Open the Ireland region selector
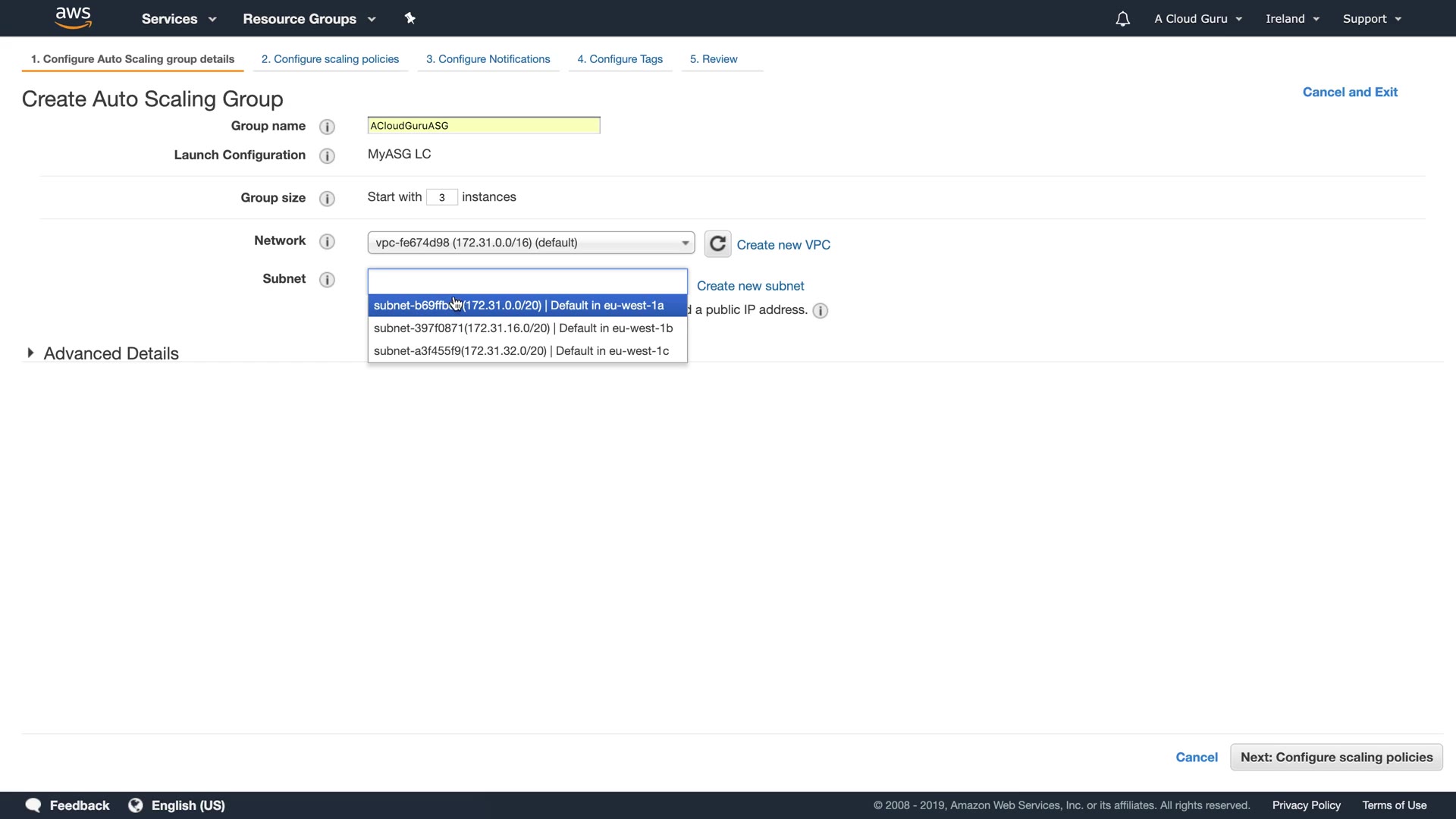Viewport: 1456px width, 819px height. 1292,19
